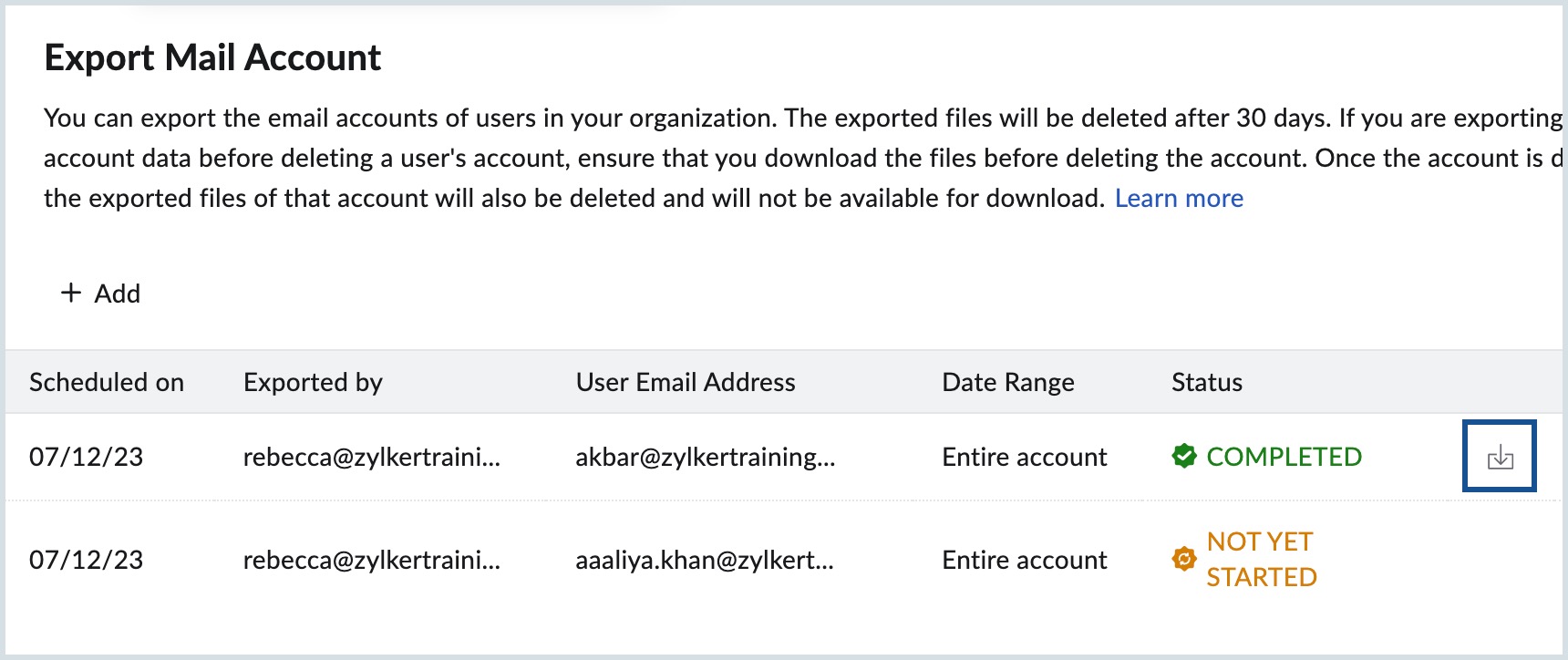Click the Export Mail Account heading
The image size is (1568, 660).
(214, 57)
